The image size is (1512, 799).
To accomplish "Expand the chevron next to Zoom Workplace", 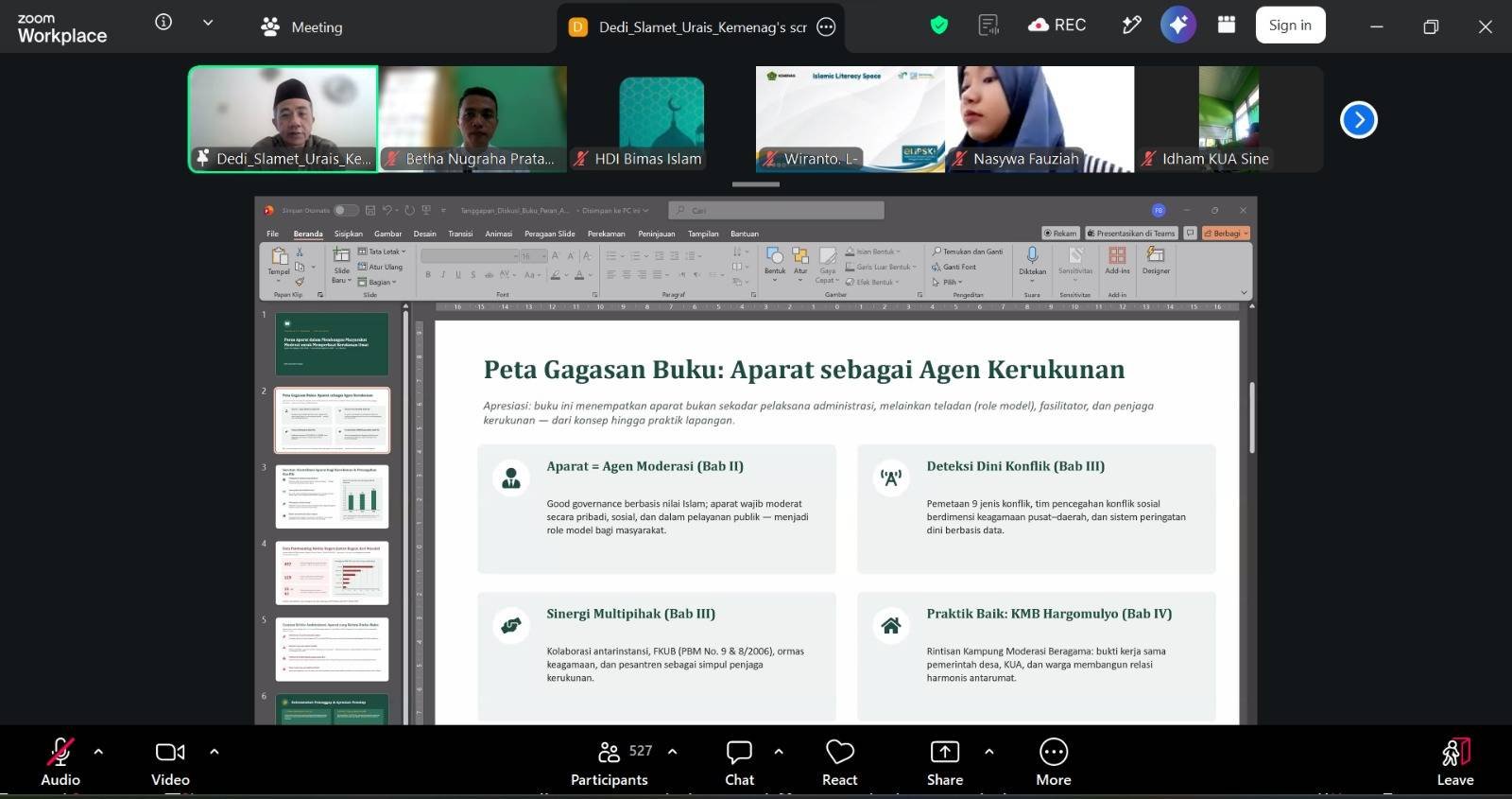I will (208, 22).
